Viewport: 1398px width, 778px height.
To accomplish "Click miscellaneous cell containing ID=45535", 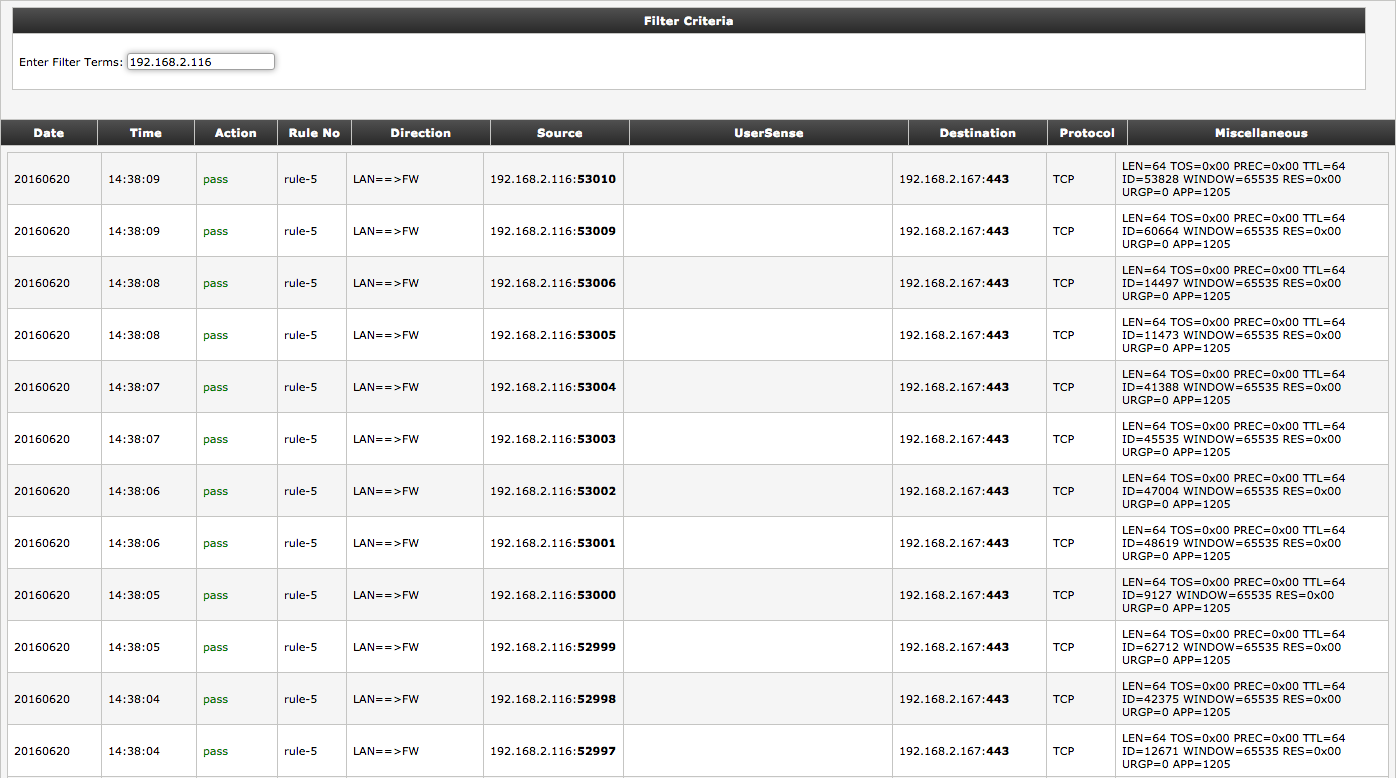I will 1251,439.
